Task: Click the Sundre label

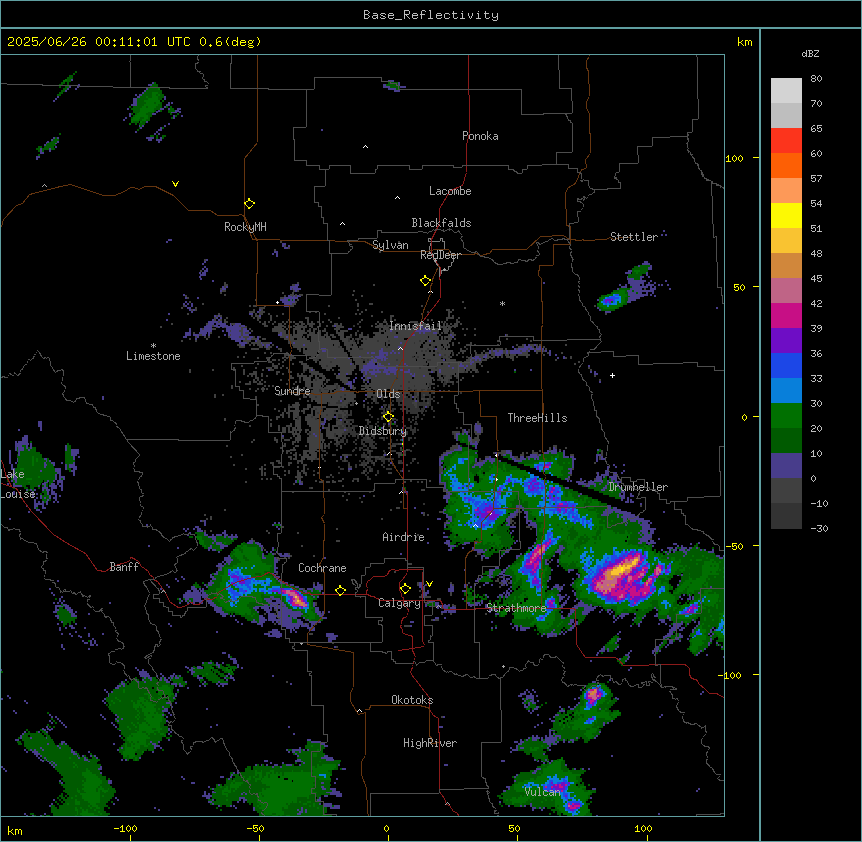Action: coord(292,391)
